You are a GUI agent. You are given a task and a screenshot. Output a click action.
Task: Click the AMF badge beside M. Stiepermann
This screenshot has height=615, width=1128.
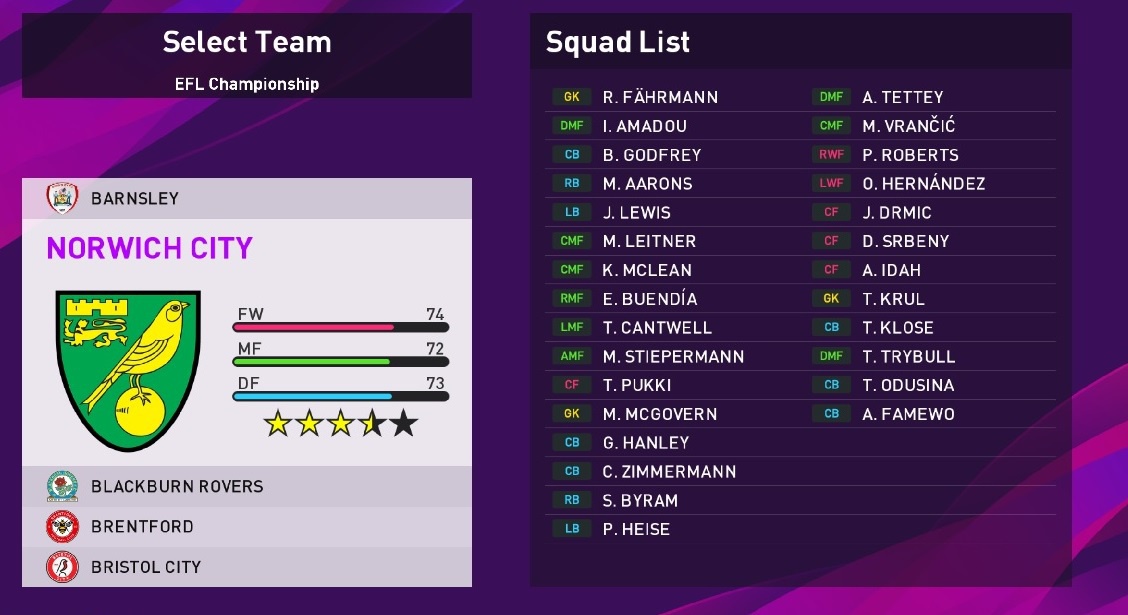[572, 356]
